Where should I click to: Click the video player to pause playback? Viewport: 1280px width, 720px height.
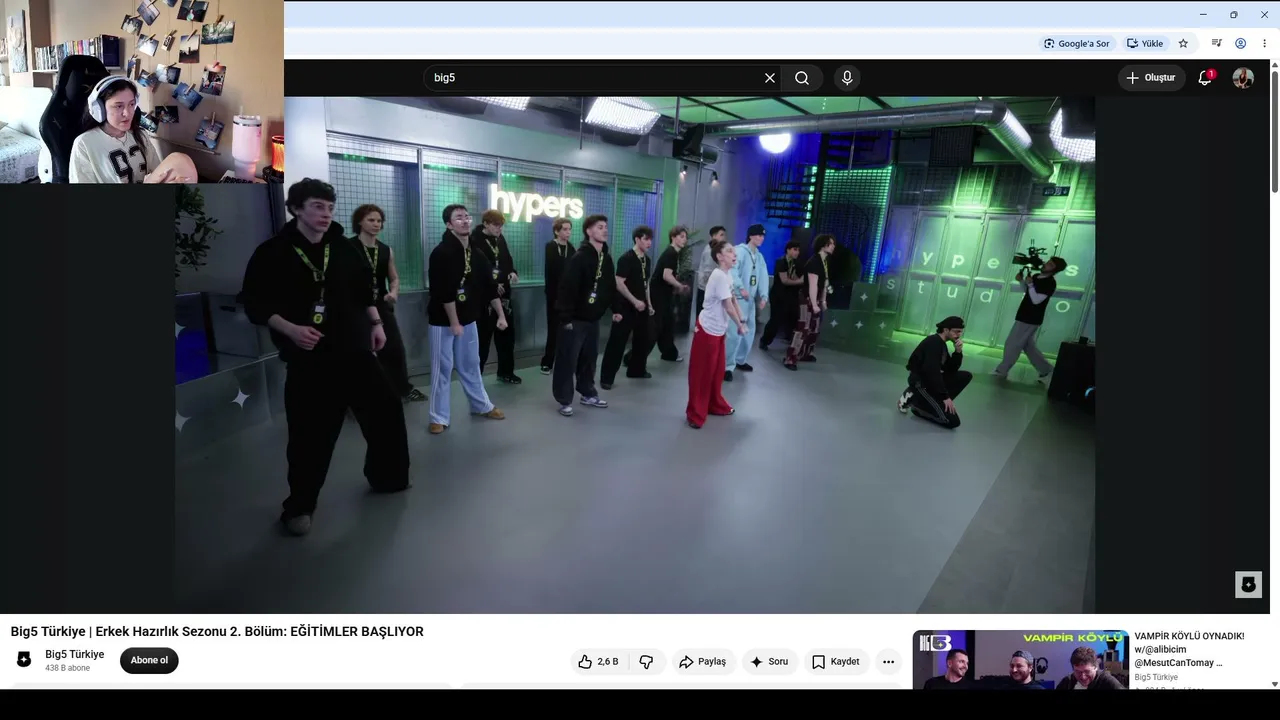click(635, 355)
